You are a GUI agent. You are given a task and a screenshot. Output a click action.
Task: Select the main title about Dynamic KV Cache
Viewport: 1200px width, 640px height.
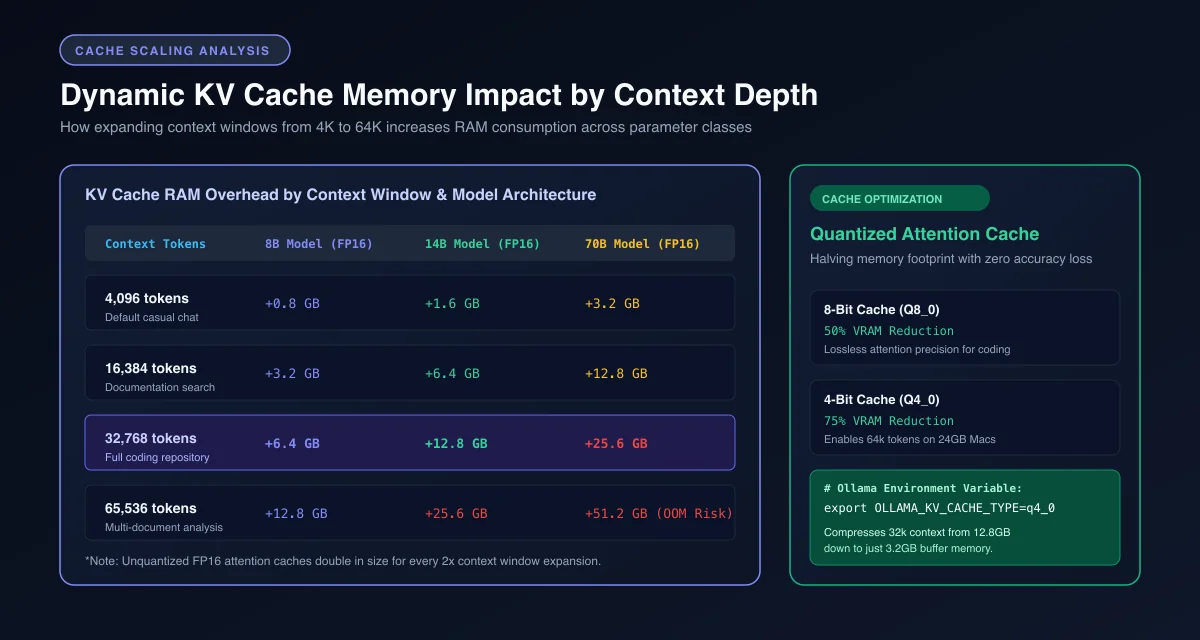439,95
